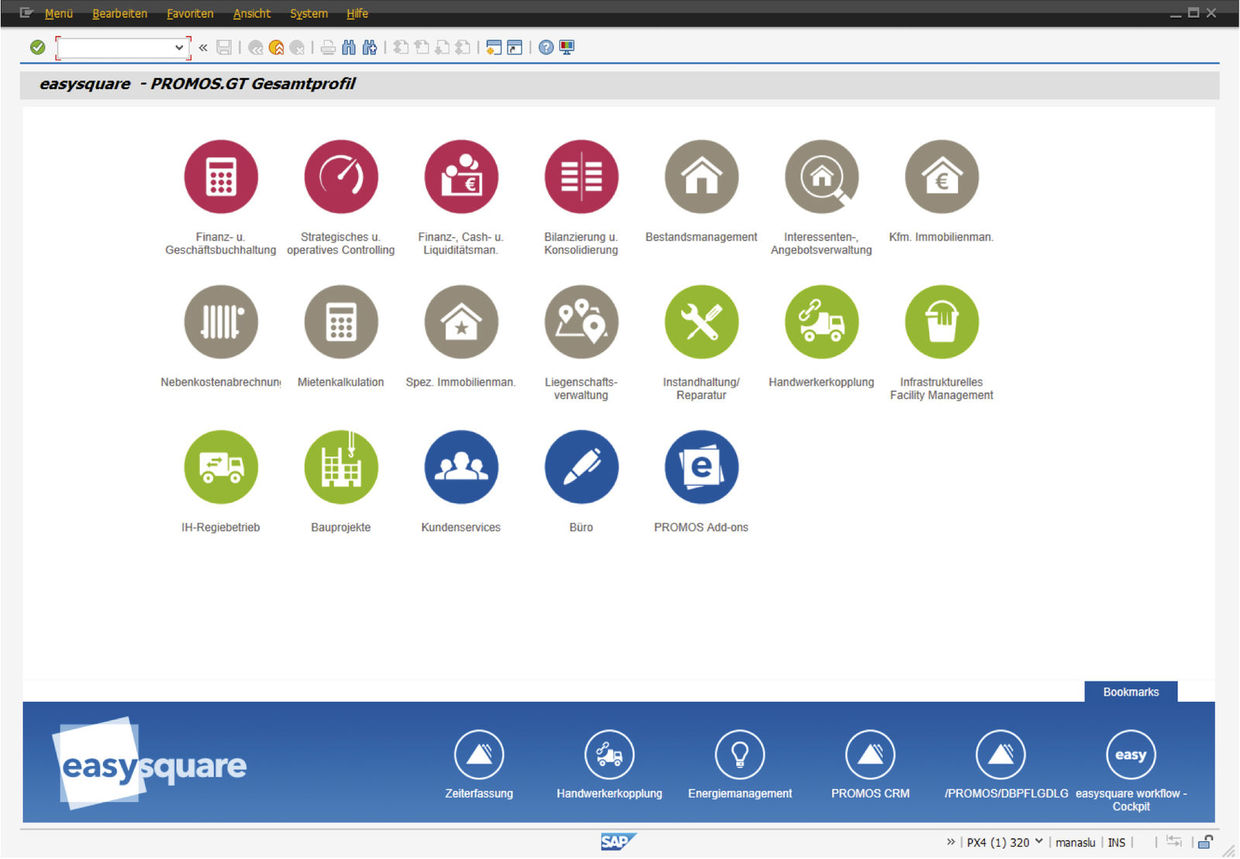Open the System menu
The height and width of the screenshot is (859, 1240).
click(308, 13)
